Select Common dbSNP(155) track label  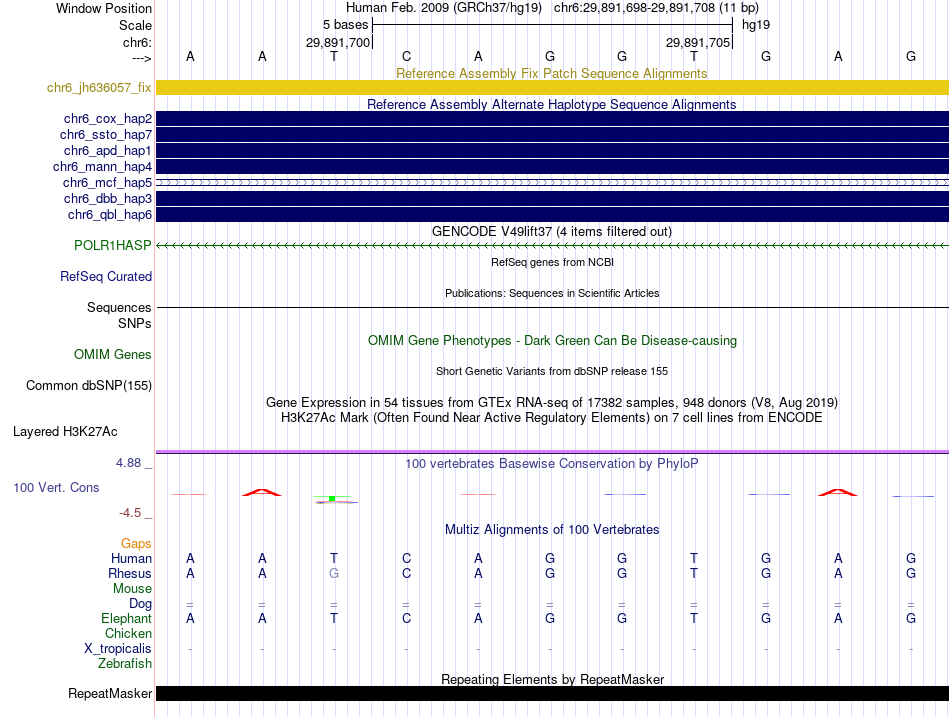coord(89,385)
